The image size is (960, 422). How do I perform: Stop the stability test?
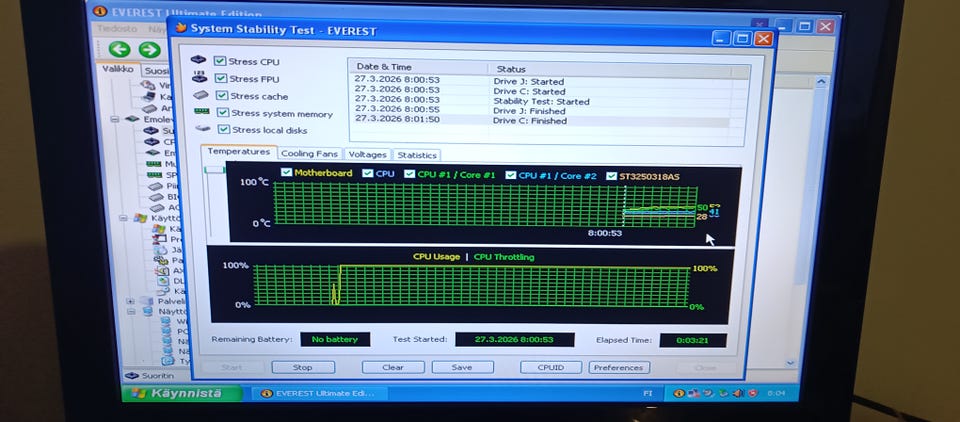click(x=303, y=367)
